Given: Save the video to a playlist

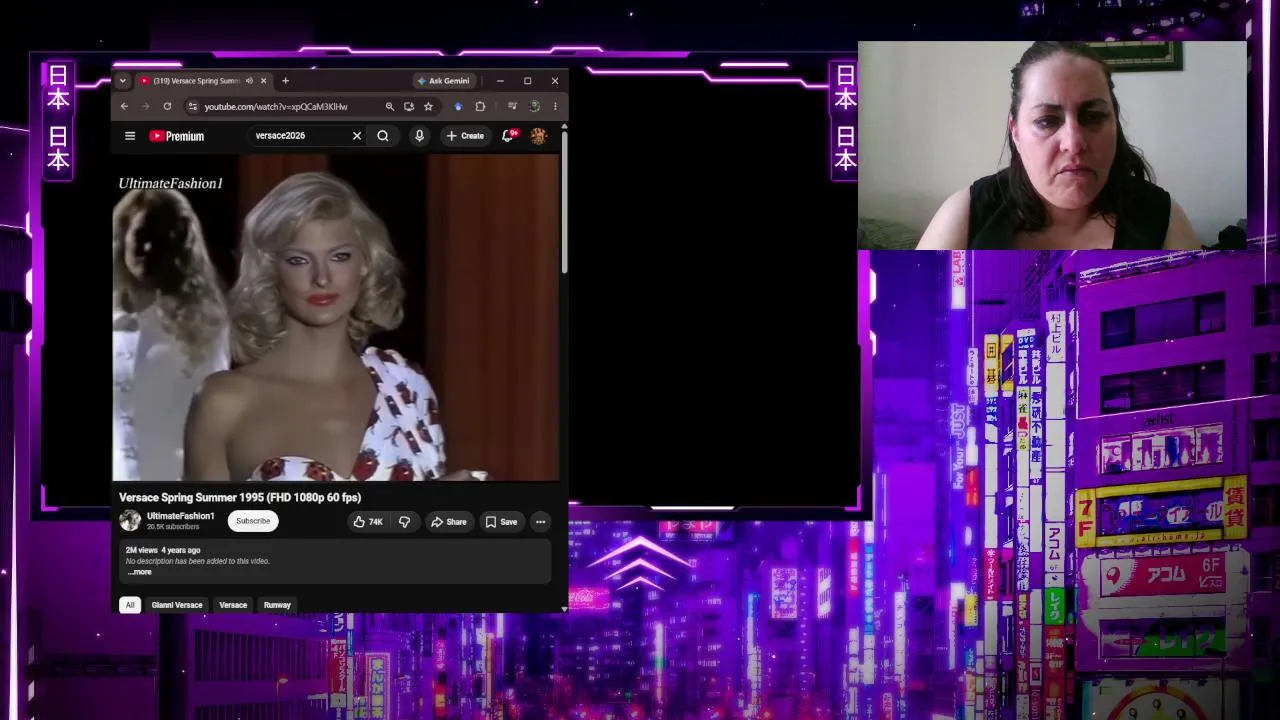Looking at the screenshot, I should pos(501,522).
